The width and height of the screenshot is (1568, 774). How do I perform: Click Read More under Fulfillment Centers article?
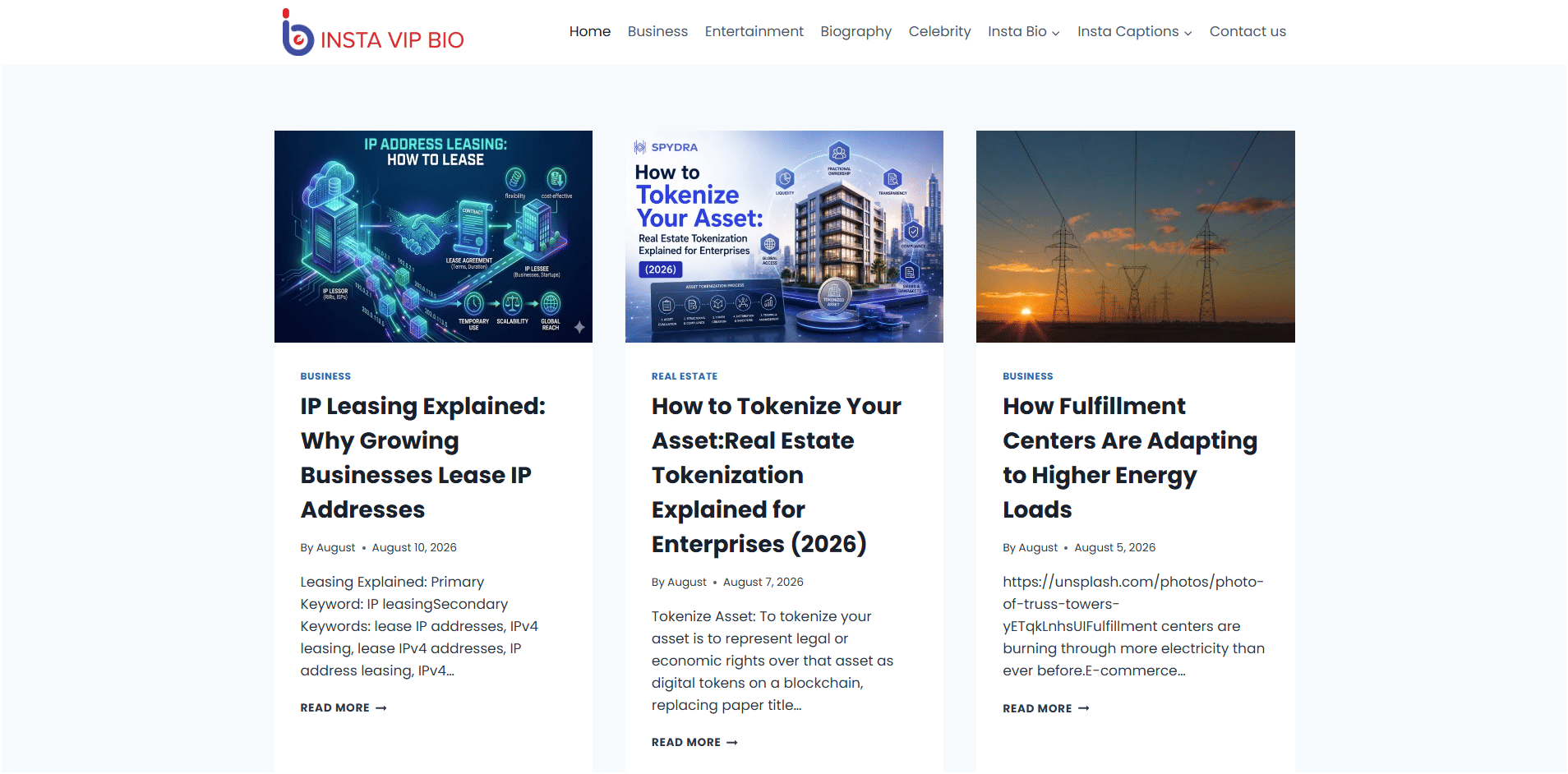tap(1046, 708)
